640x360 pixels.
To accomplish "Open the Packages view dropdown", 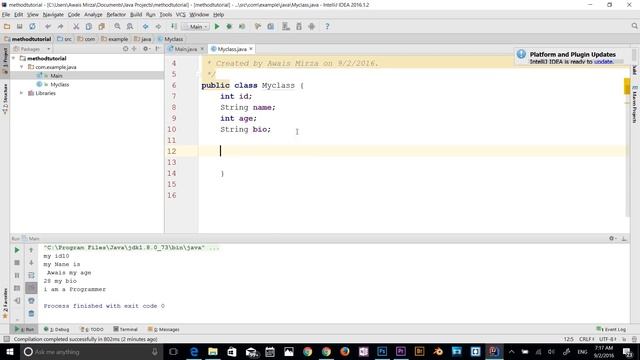I will pyautogui.click(x=32, y=49).
